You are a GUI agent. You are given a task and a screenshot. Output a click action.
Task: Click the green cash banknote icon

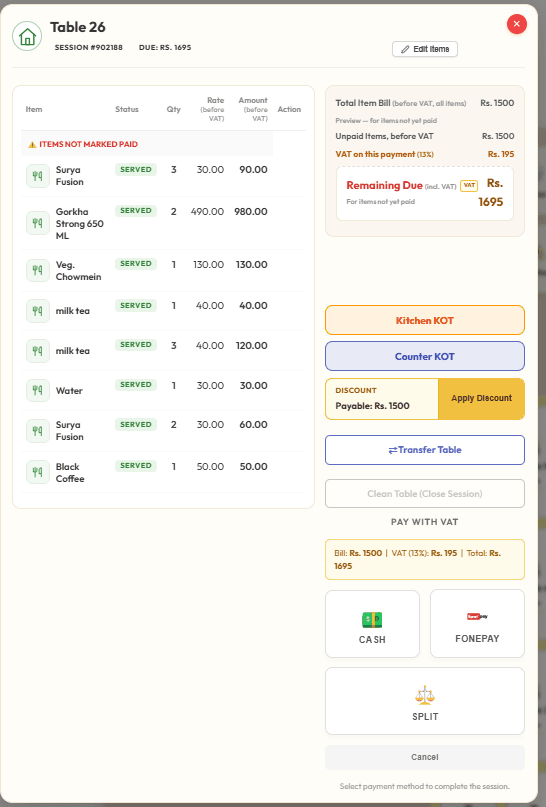372,620
